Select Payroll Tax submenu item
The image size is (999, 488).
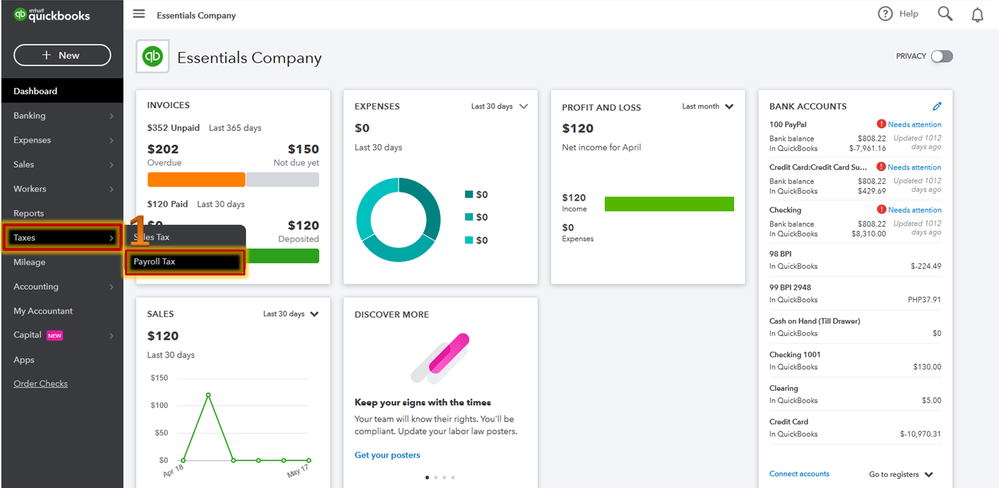[185, 262]
